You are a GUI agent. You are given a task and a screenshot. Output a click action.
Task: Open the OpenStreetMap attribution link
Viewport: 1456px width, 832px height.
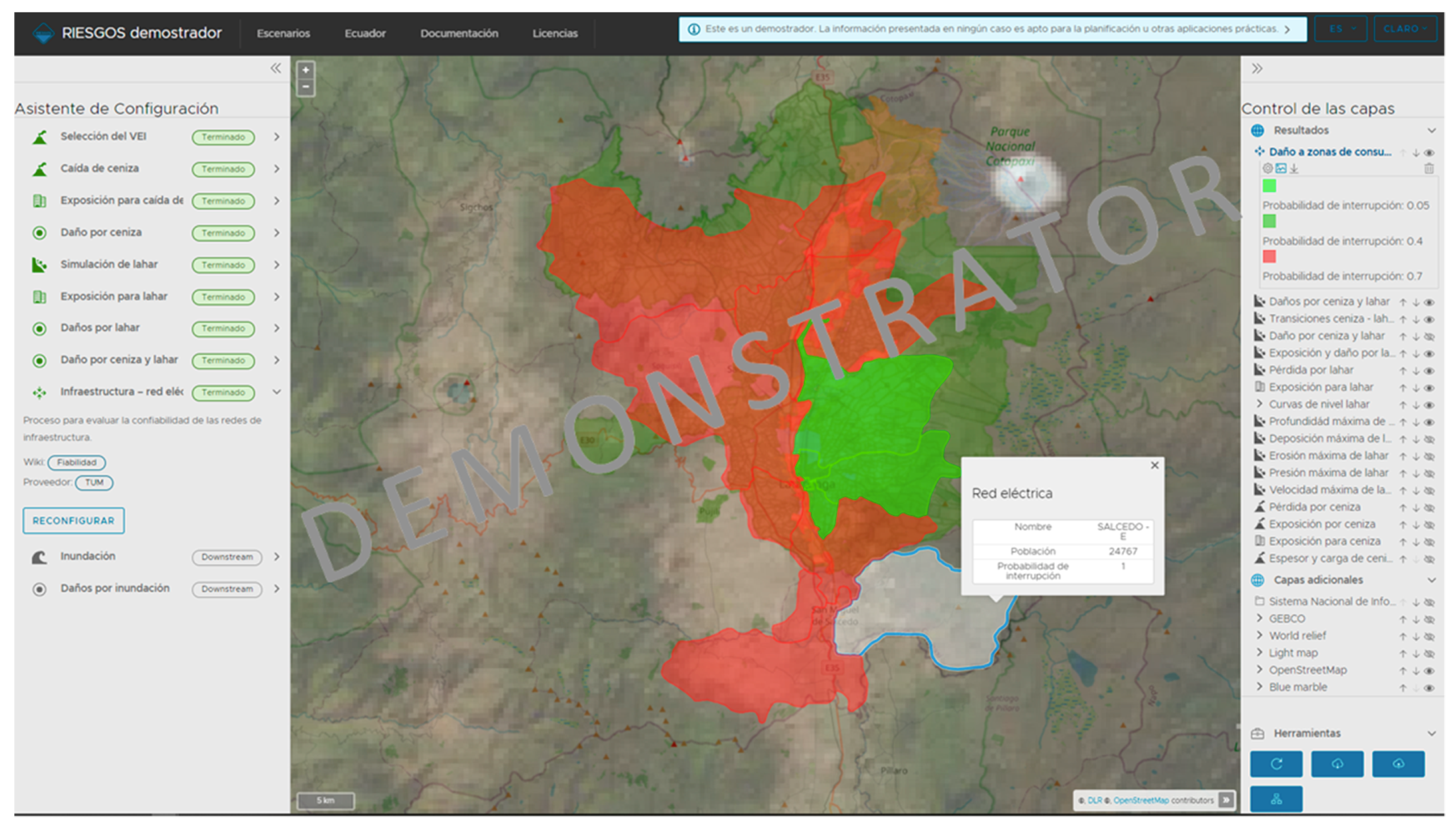point(1140,800)
